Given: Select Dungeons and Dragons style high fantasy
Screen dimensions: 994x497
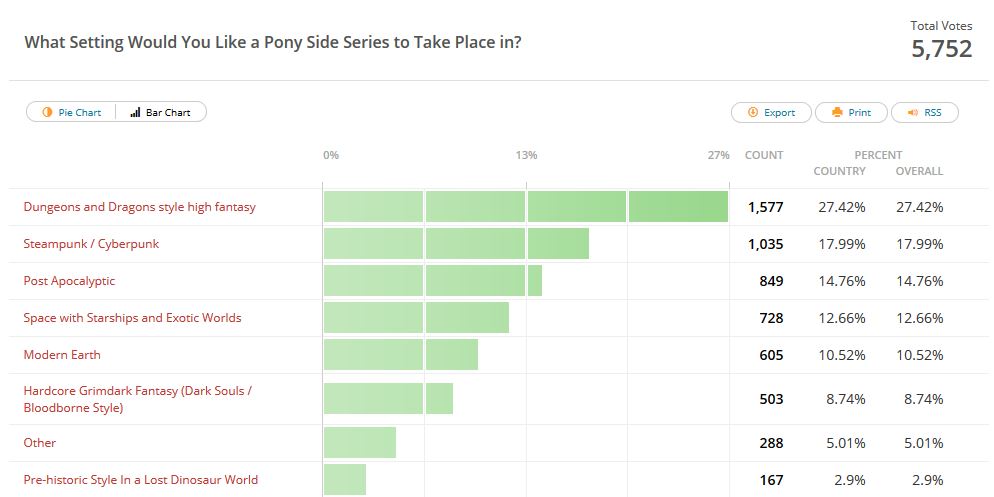Looking at the screenshot, I should click(x=140, y=207).
